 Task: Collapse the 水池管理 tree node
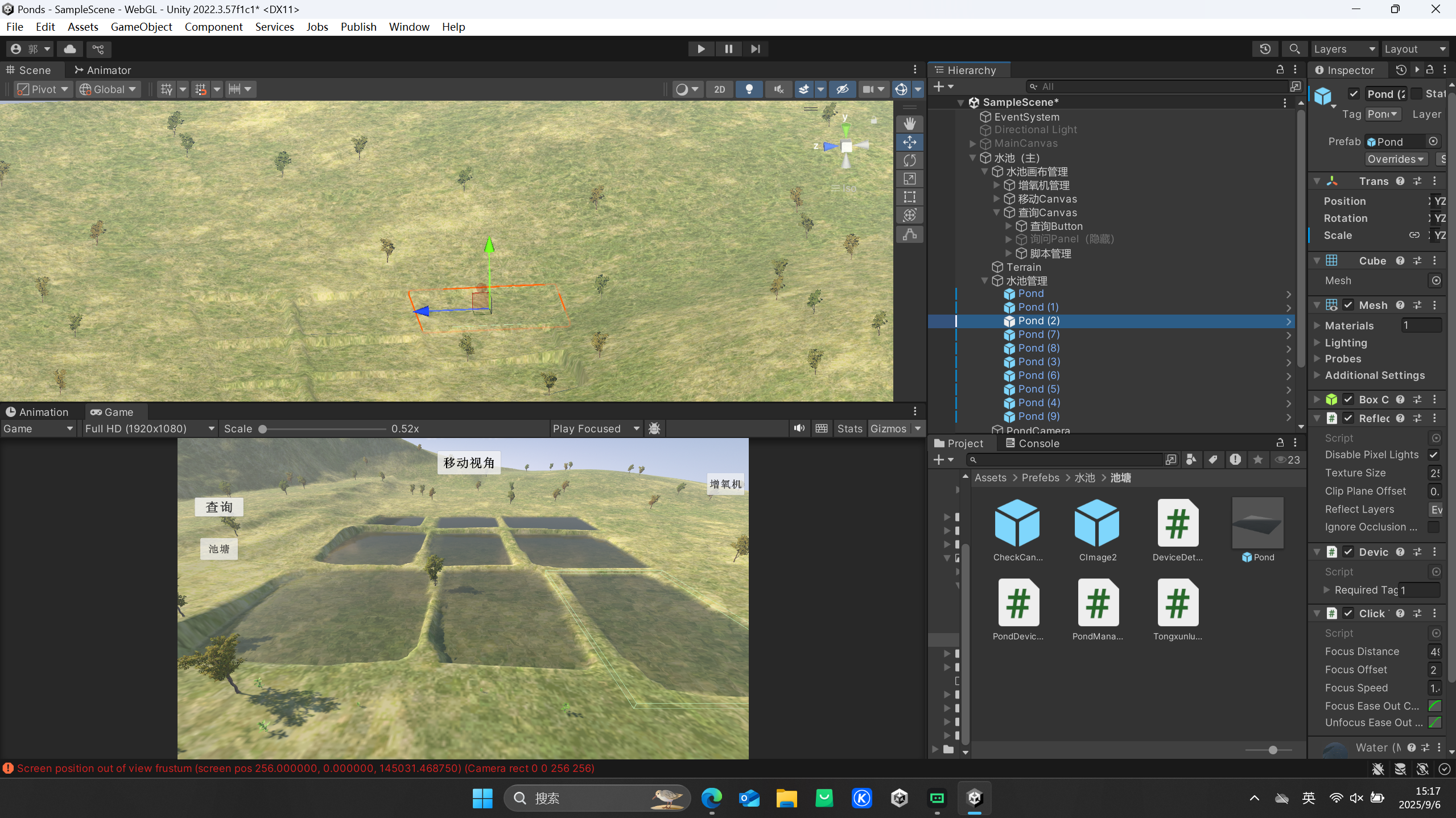pos(984,280)
